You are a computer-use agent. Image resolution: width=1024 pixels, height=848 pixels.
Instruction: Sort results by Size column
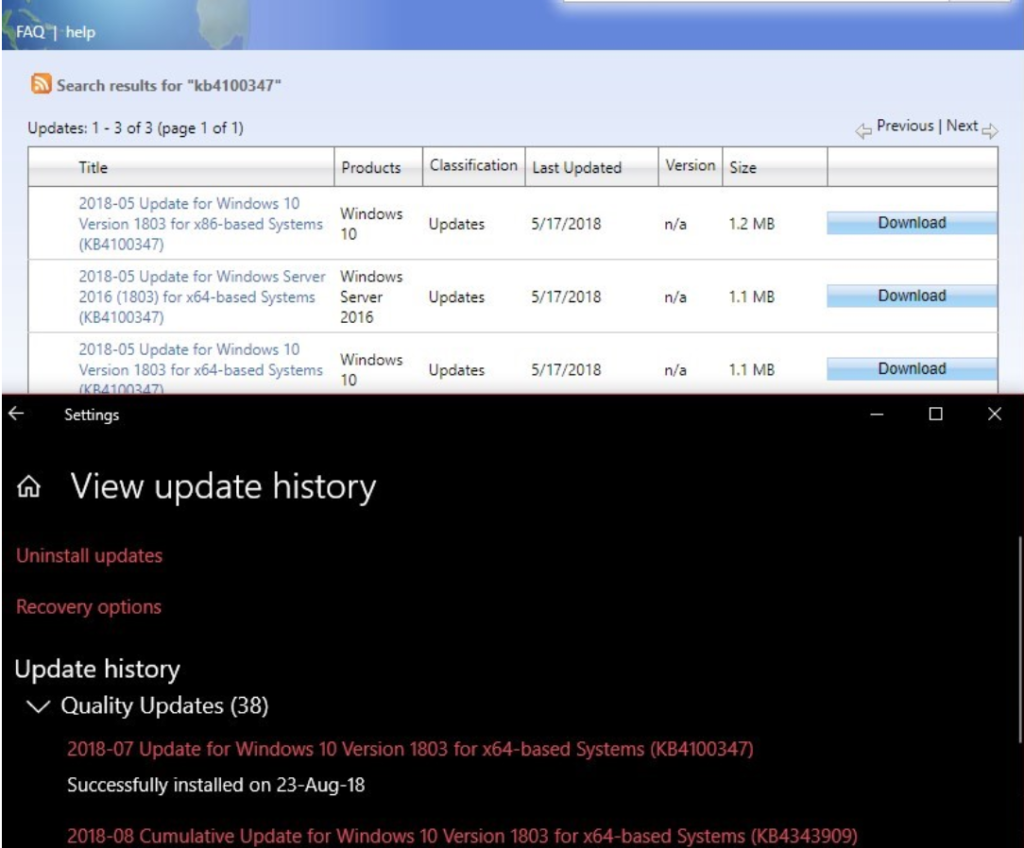(742, 167)
